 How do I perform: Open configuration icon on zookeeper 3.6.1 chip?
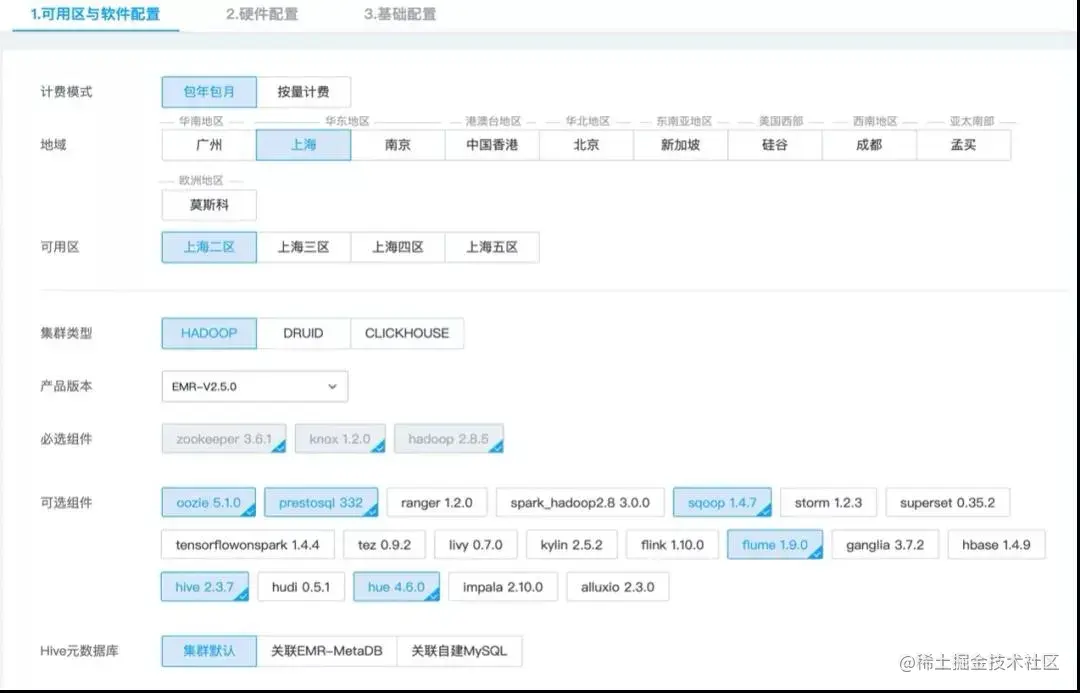click(x=280, y=446)
